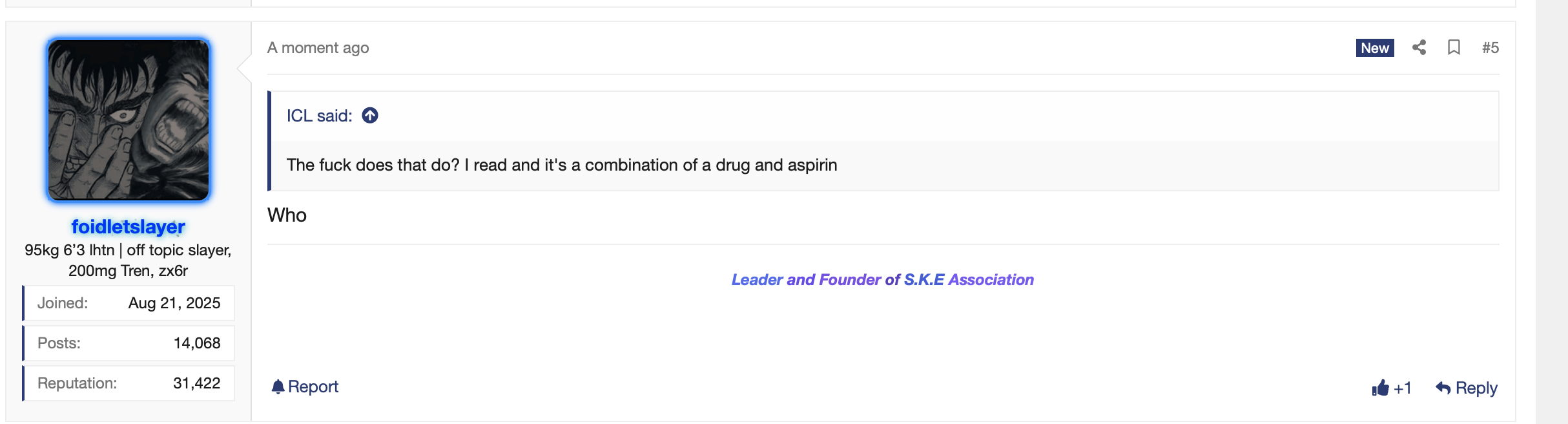The width and height of the screenshot is (1568, 424).
Task: Open the #5 post permalink
Action: 1490,48
